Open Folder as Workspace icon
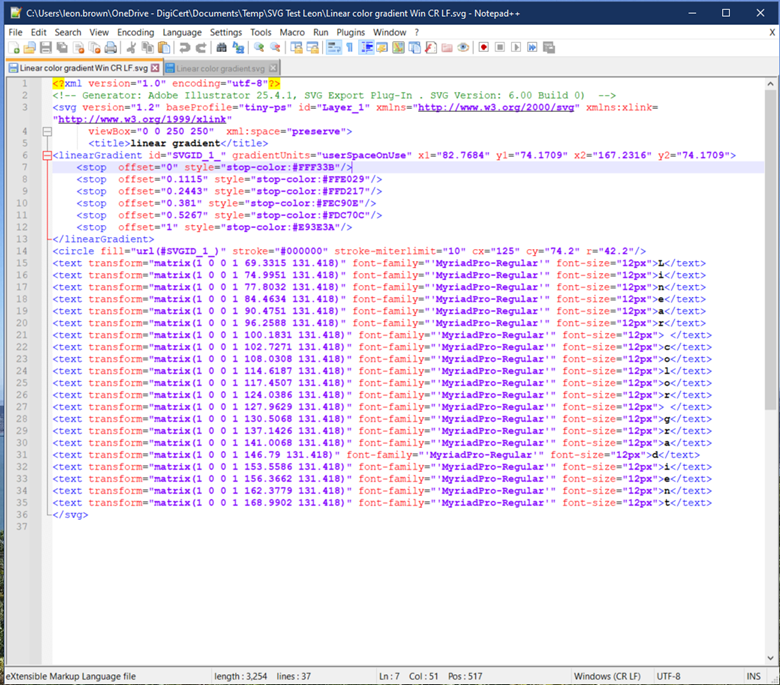 (447, 48)
